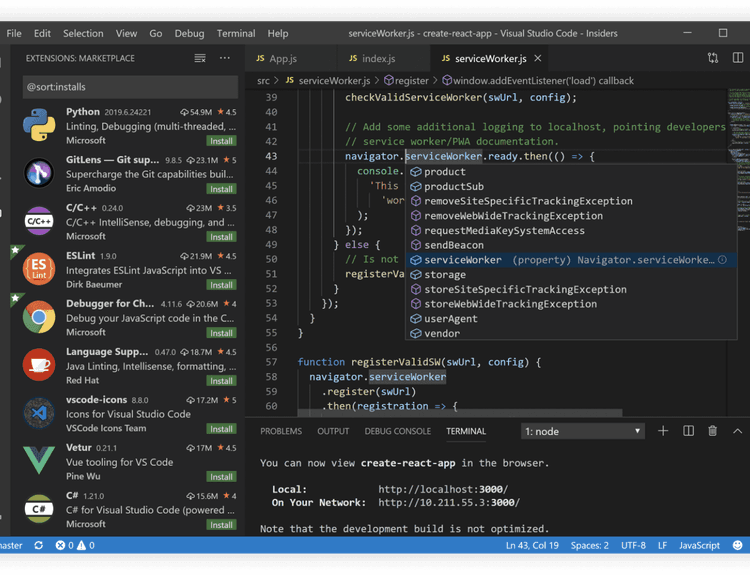This screenshot has height=575, width=750.
Task: Click the C/C++ extension icon
Action: point(39,221)
